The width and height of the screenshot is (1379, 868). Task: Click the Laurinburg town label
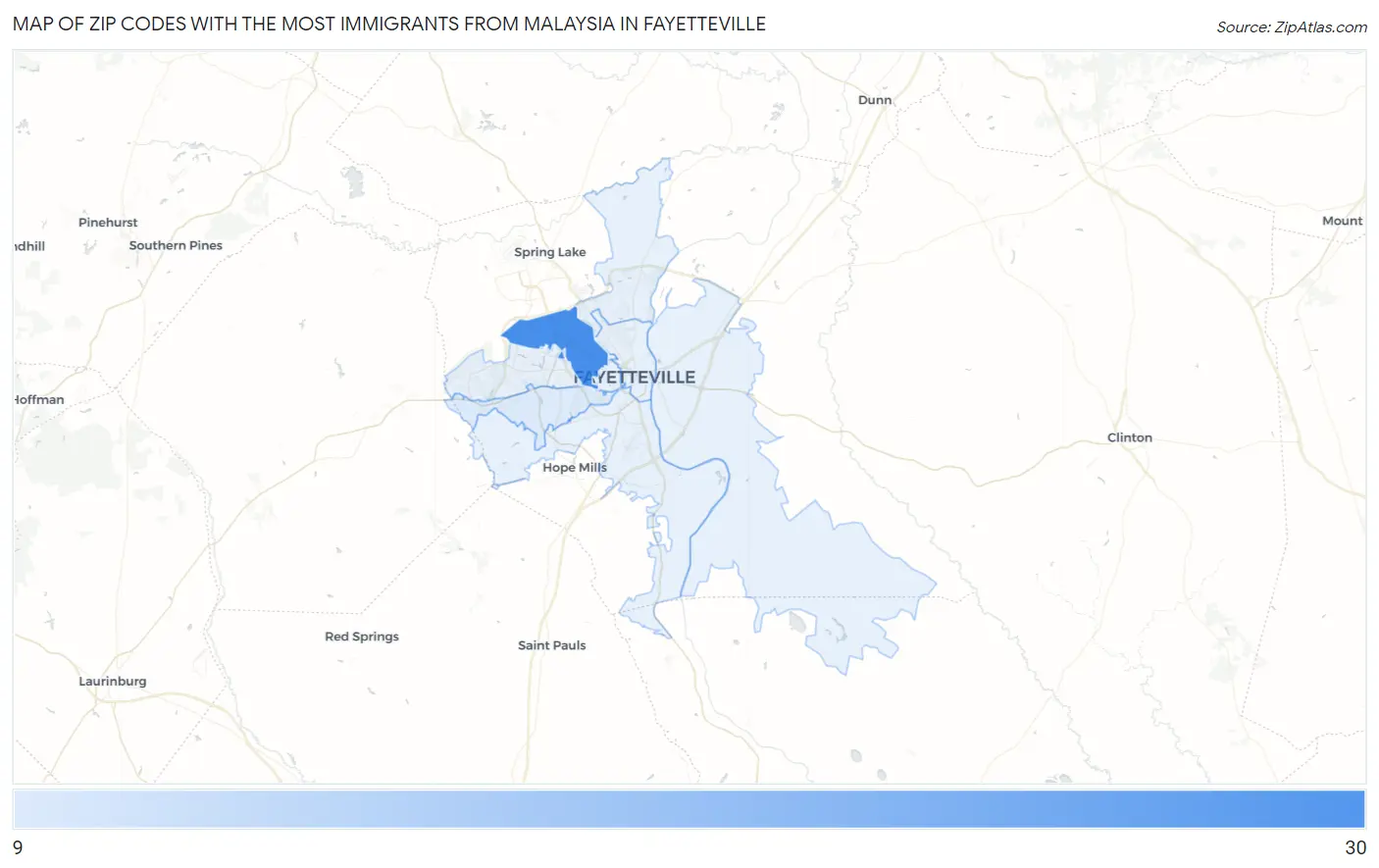113,682
